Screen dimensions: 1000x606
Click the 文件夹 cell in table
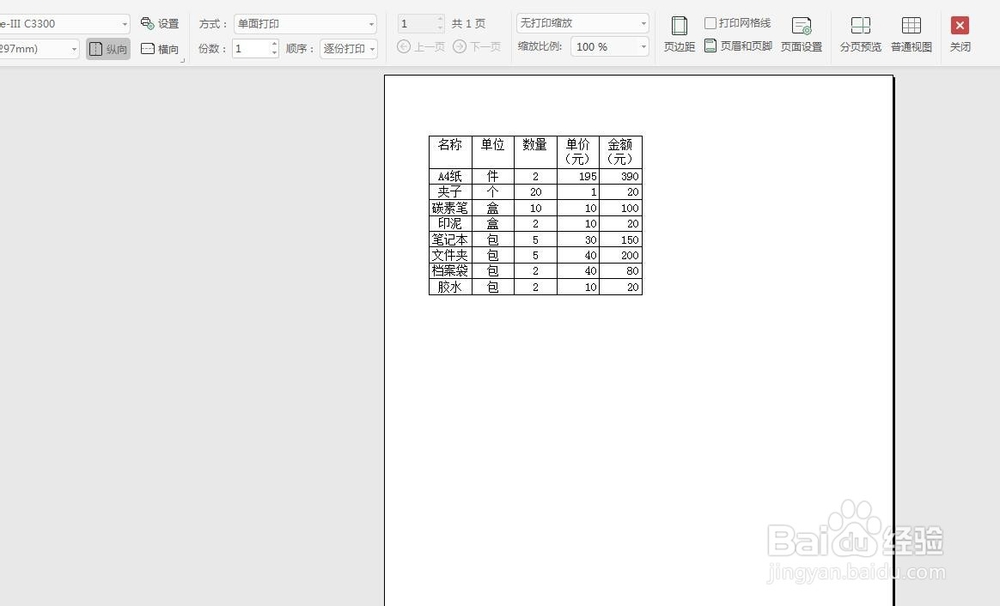coord(450,255)
